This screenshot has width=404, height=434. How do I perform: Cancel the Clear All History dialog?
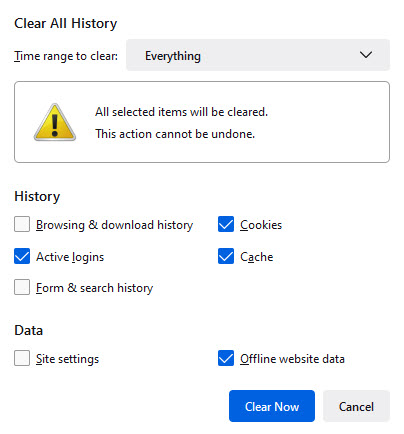click(356, 406)
